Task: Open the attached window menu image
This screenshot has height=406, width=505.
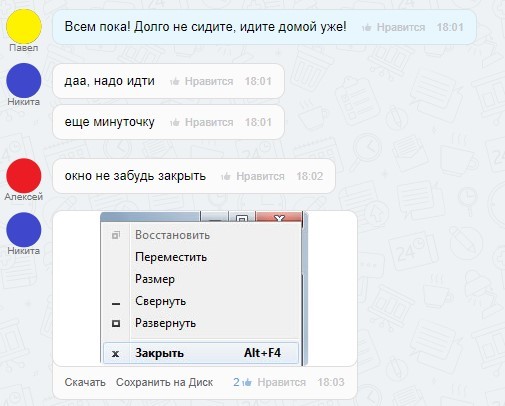Action: coord(204,288)
